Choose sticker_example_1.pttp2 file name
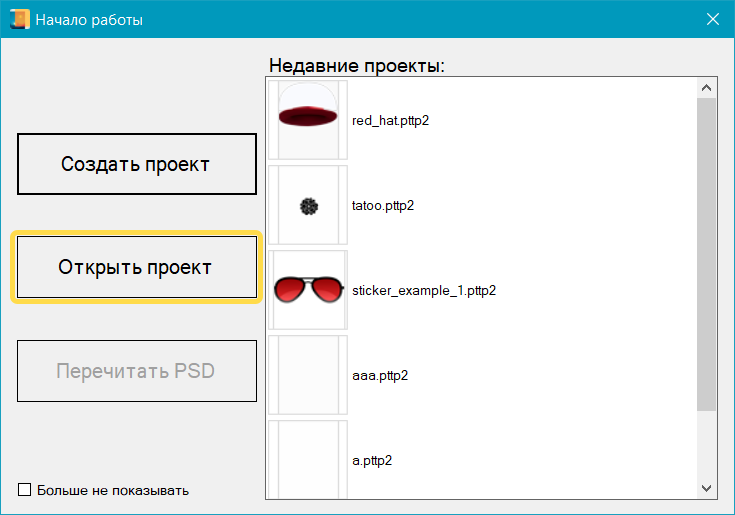 [424, 291]
